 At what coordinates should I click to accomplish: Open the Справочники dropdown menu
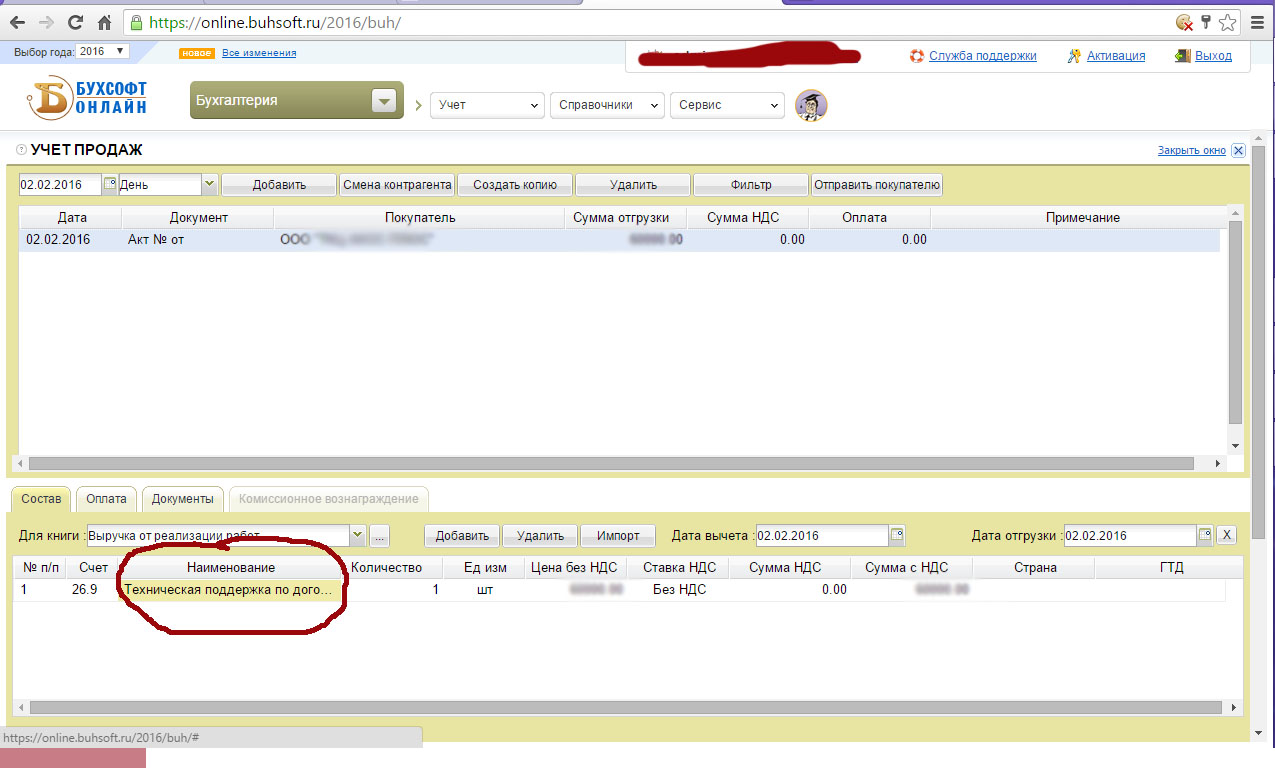coord(607,105)
